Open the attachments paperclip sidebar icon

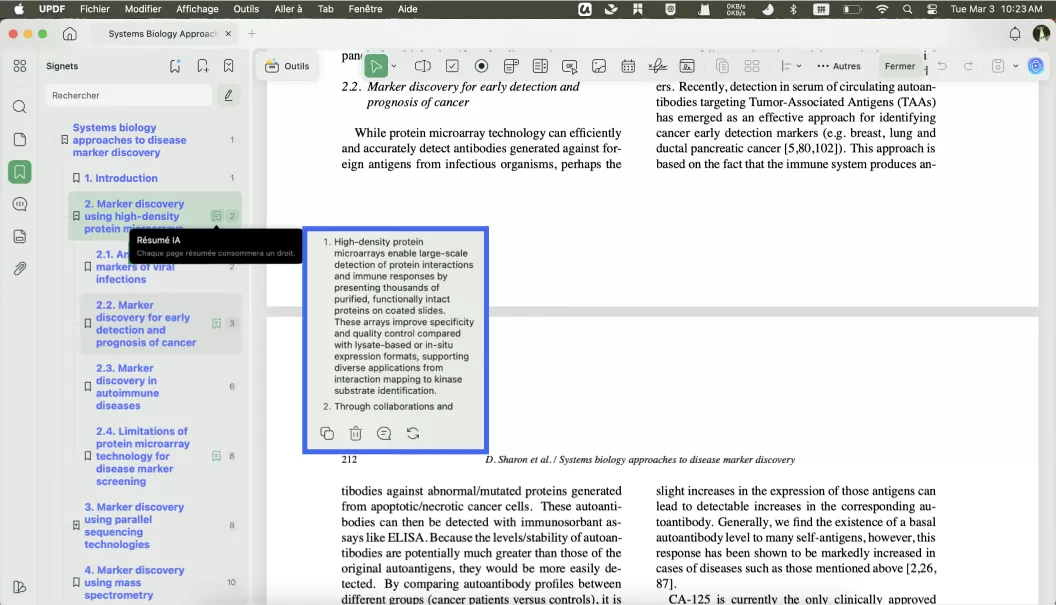20,269
